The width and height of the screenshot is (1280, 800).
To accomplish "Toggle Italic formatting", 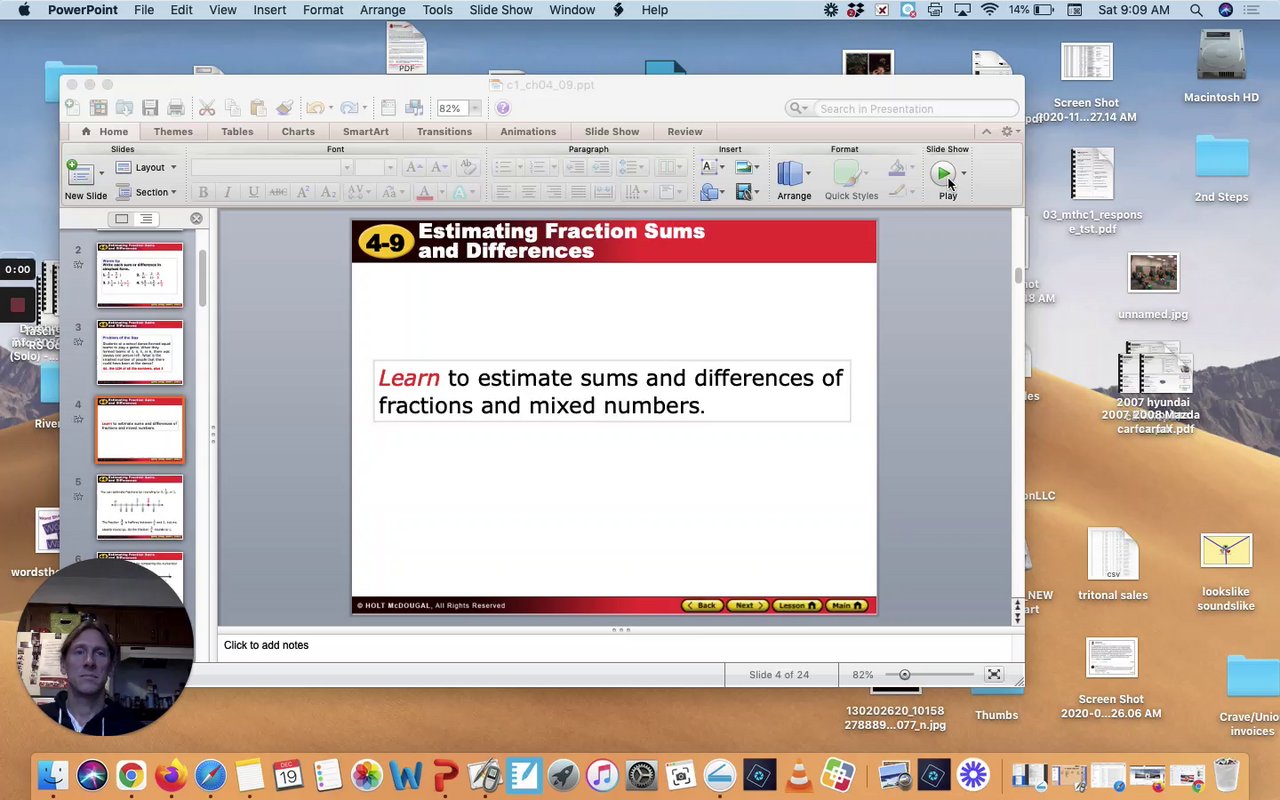I will coord(228,192).
